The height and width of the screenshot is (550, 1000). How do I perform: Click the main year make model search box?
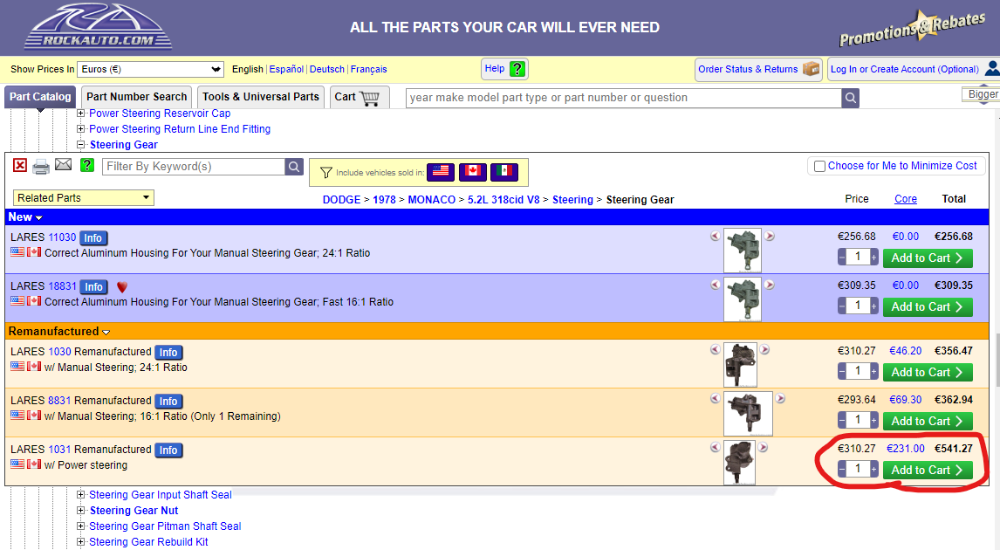pyautogui.click(x=624, y=98)
